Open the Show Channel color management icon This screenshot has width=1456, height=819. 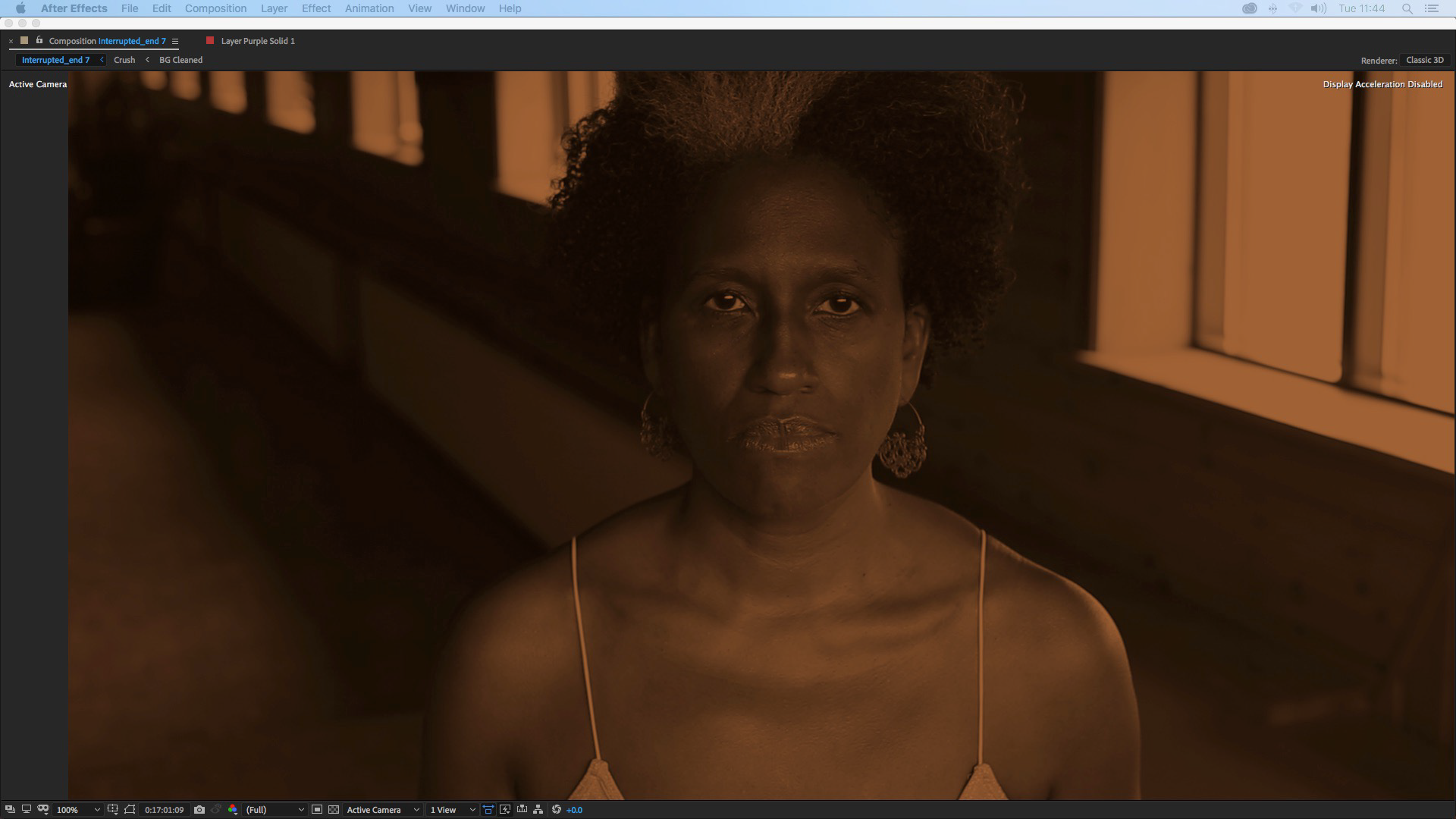point(233,810)
